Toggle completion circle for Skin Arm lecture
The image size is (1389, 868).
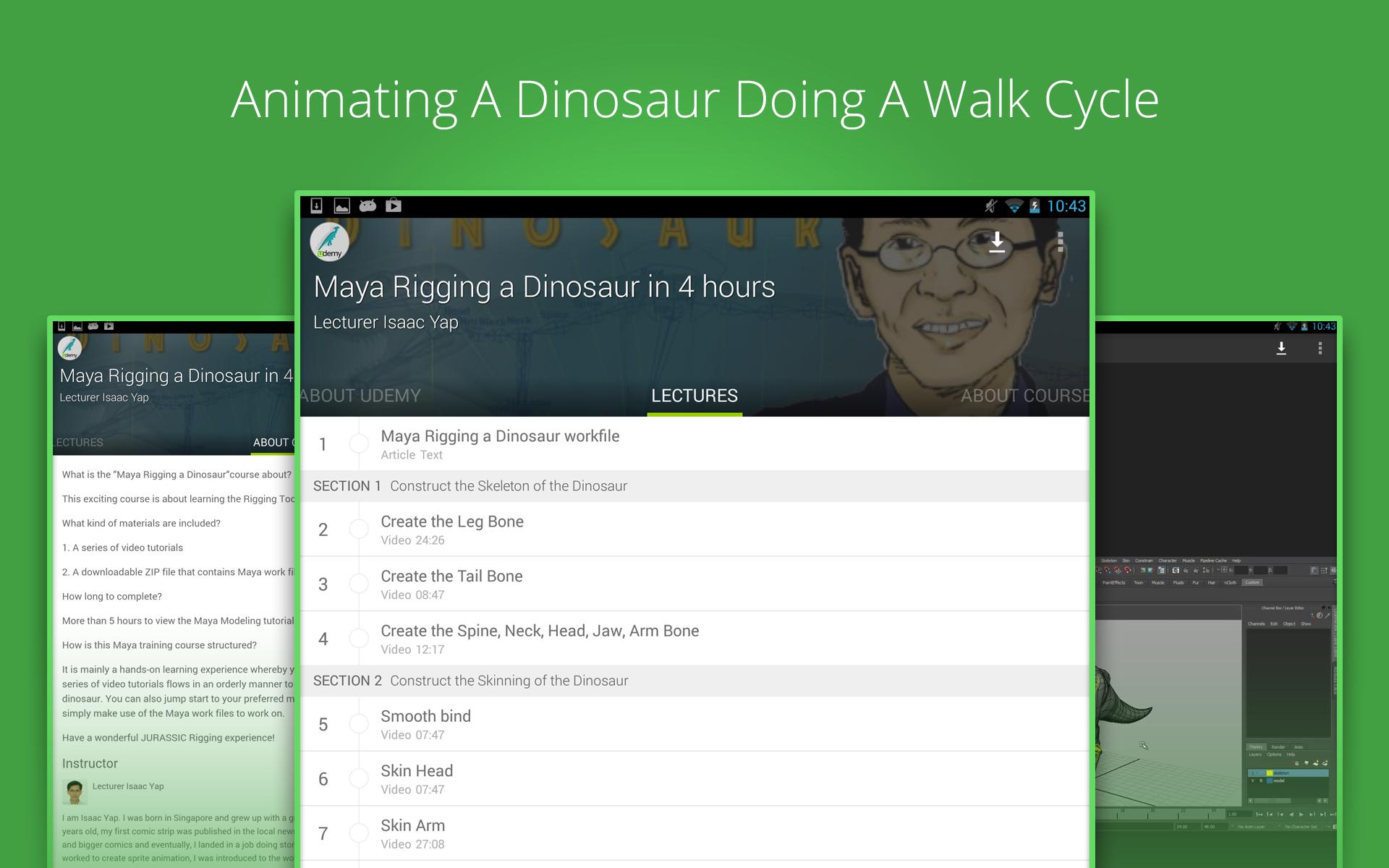click(359, 833)
